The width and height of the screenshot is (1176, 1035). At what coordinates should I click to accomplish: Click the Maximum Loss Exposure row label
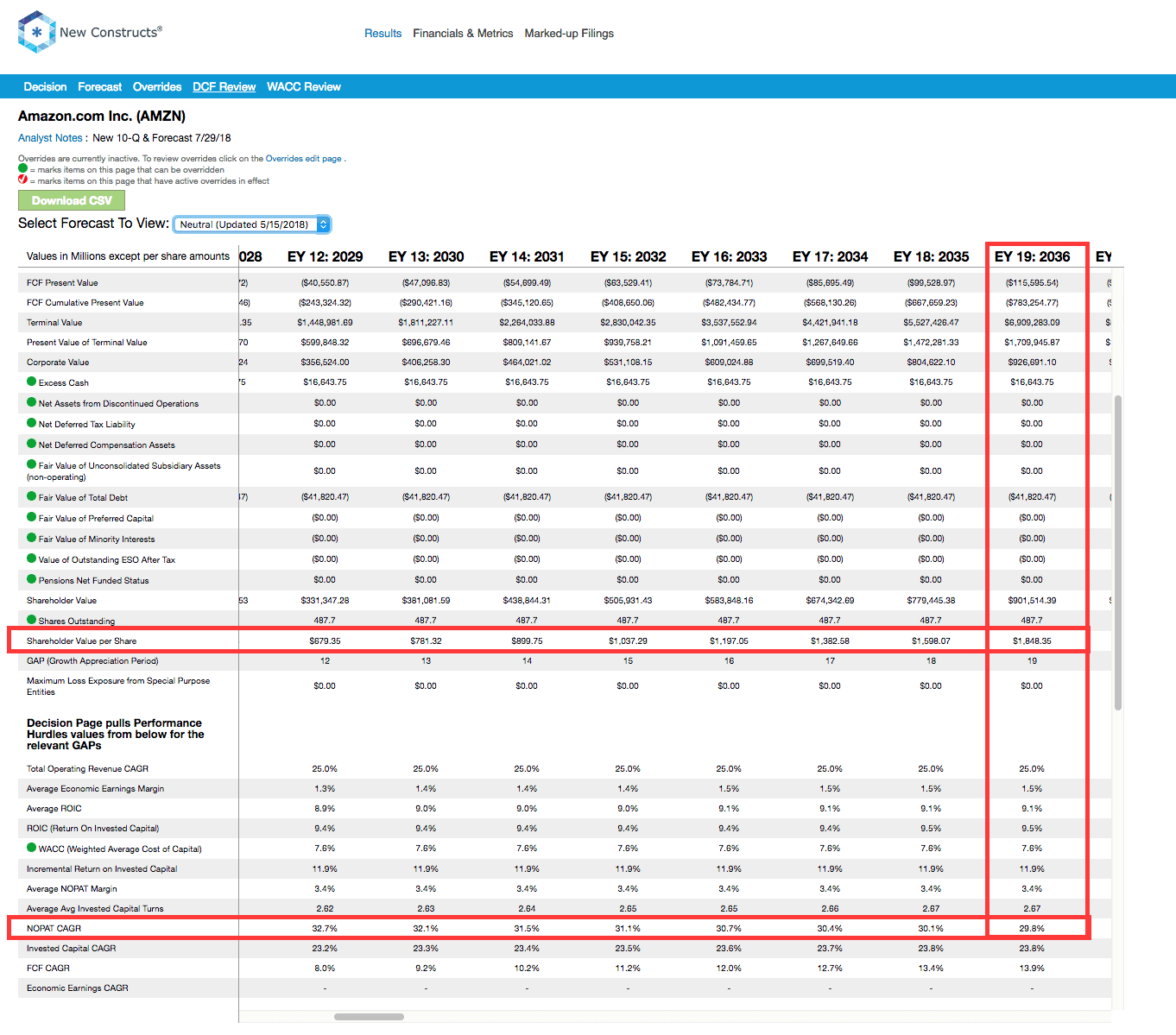tap(118, 686)
